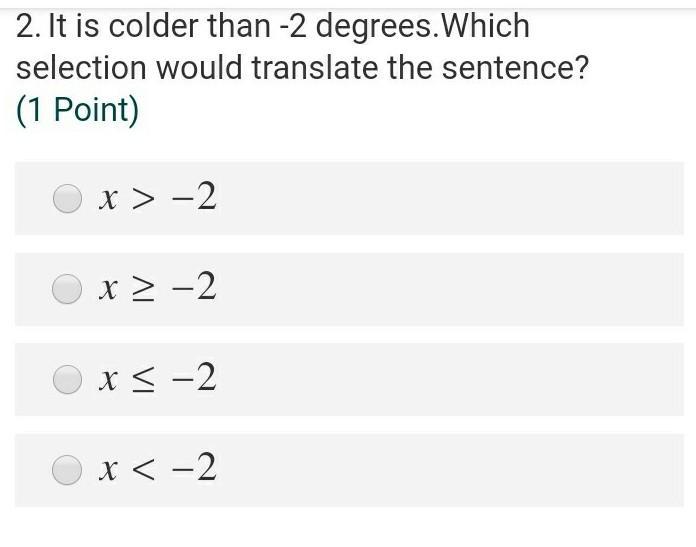The image size is (696, 547).
Task: Click the ≥ symbol in the second option
Action: point(143,289)
